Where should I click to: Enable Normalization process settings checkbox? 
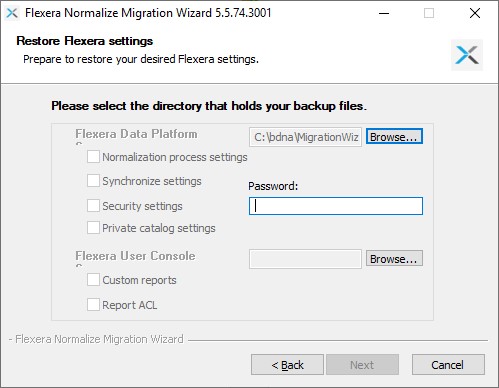(93, 157)
